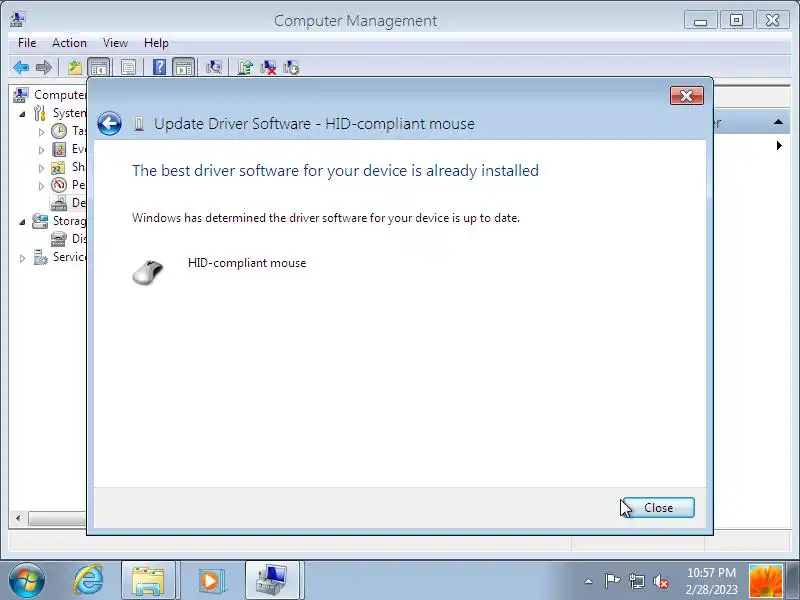Open the Action Center flag icon
Viewport: 800px width, 600px height.
[x=612, y=581]
